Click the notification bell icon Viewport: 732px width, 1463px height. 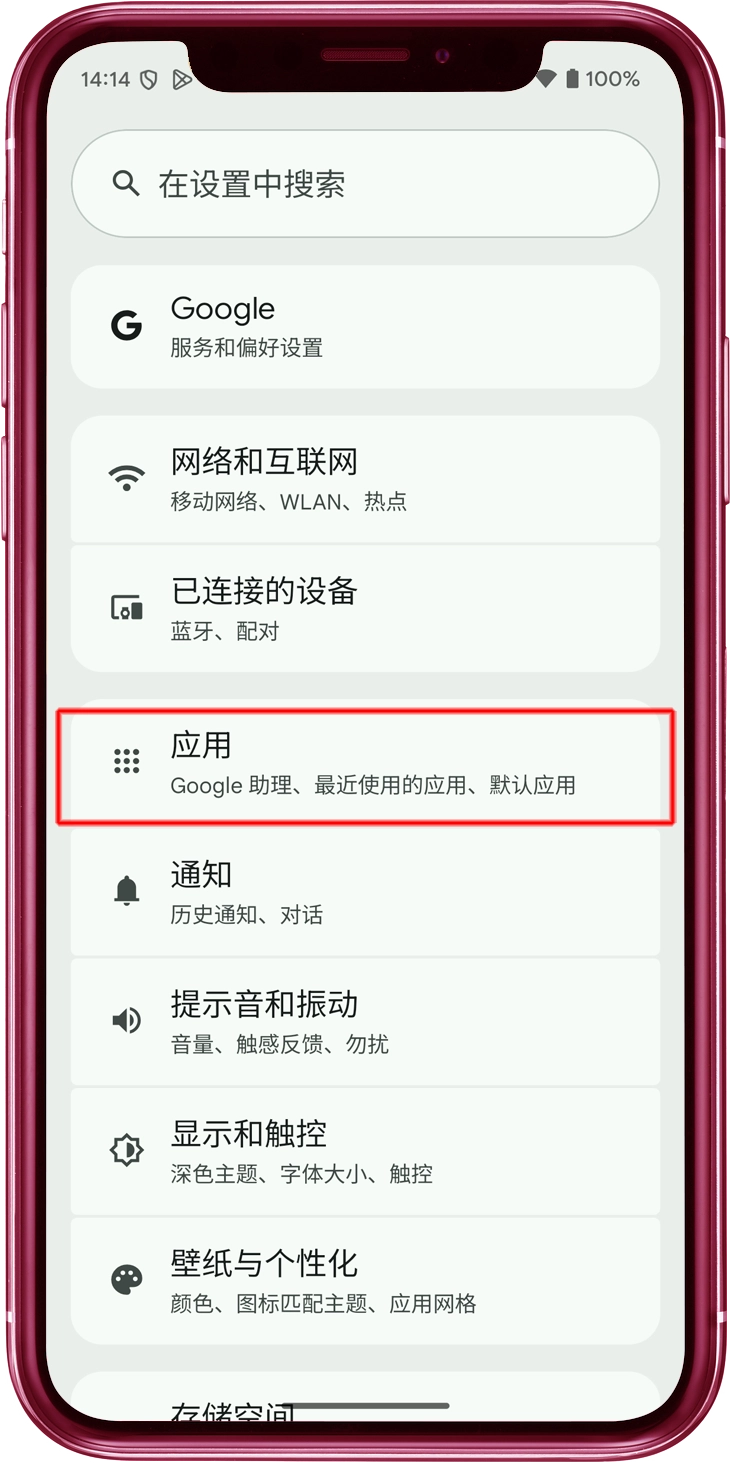coord(126,890)
